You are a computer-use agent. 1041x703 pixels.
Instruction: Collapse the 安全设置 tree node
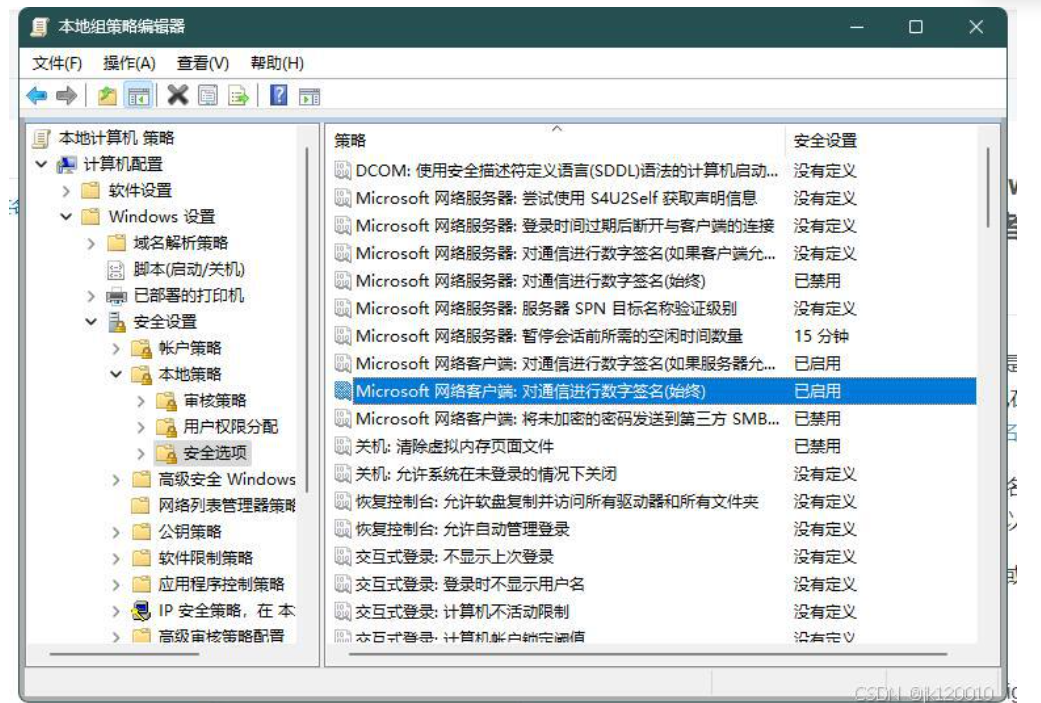click(91, 321)
